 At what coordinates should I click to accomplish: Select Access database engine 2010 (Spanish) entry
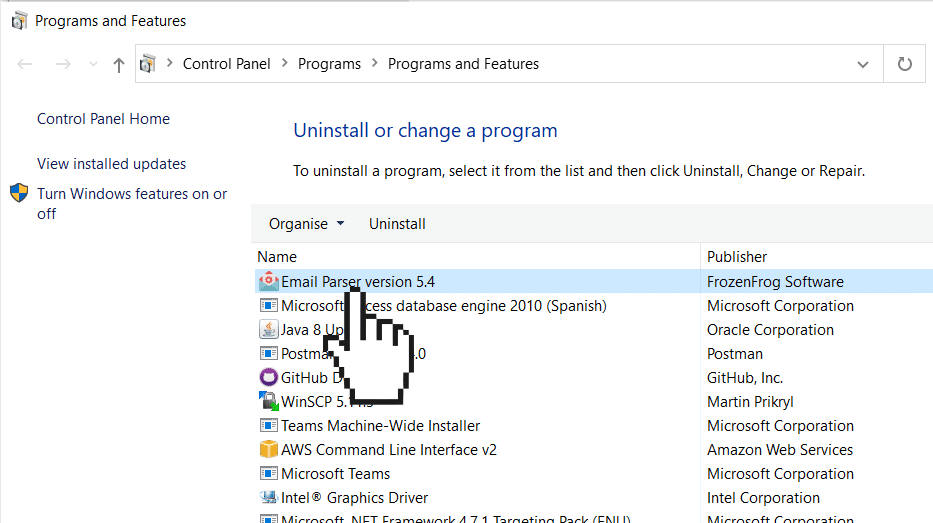pyautogui.click(x=444, y=306)
